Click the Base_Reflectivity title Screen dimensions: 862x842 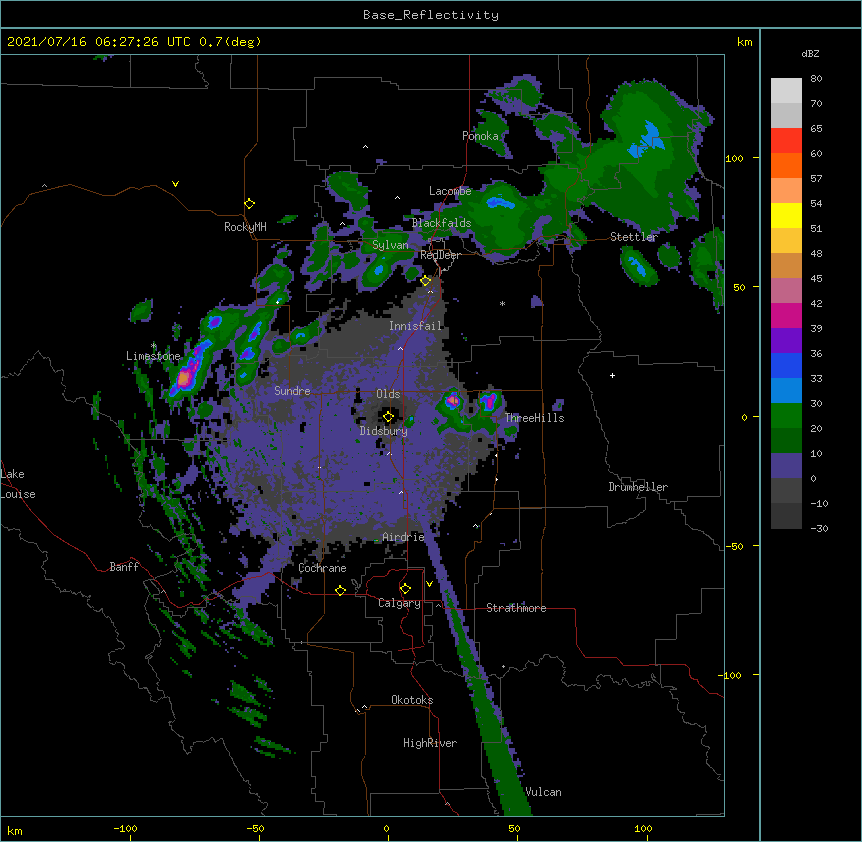coord(431,15)
